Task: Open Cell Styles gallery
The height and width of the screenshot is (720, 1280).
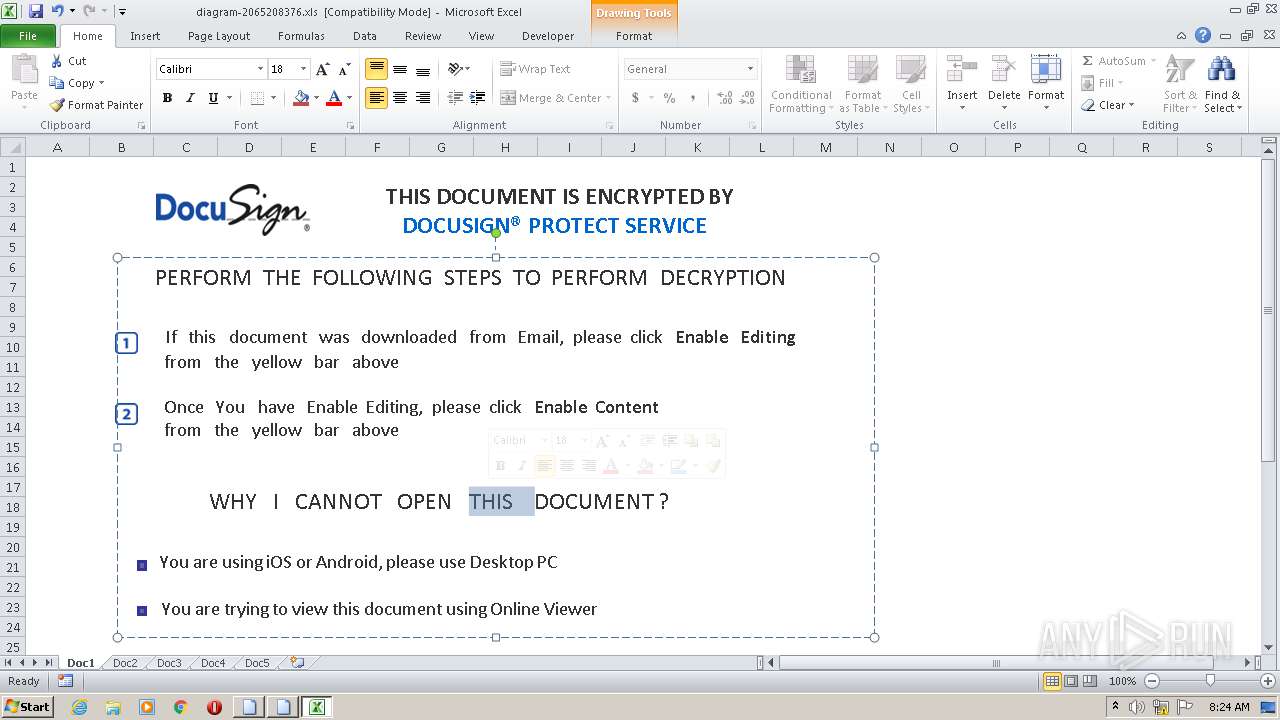Action: [x=910, y=84]
